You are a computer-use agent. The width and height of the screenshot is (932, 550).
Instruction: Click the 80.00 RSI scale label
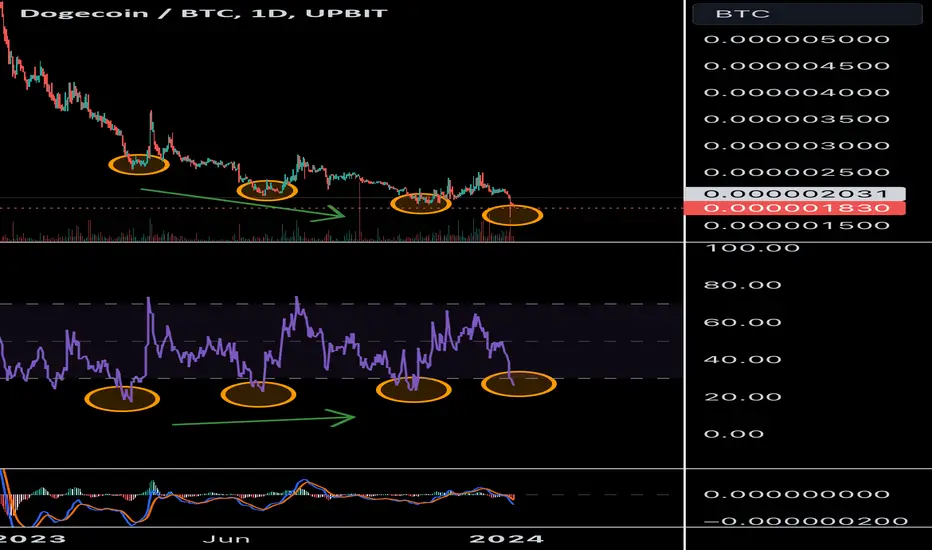pyautogui.click(x=743, y=285)
